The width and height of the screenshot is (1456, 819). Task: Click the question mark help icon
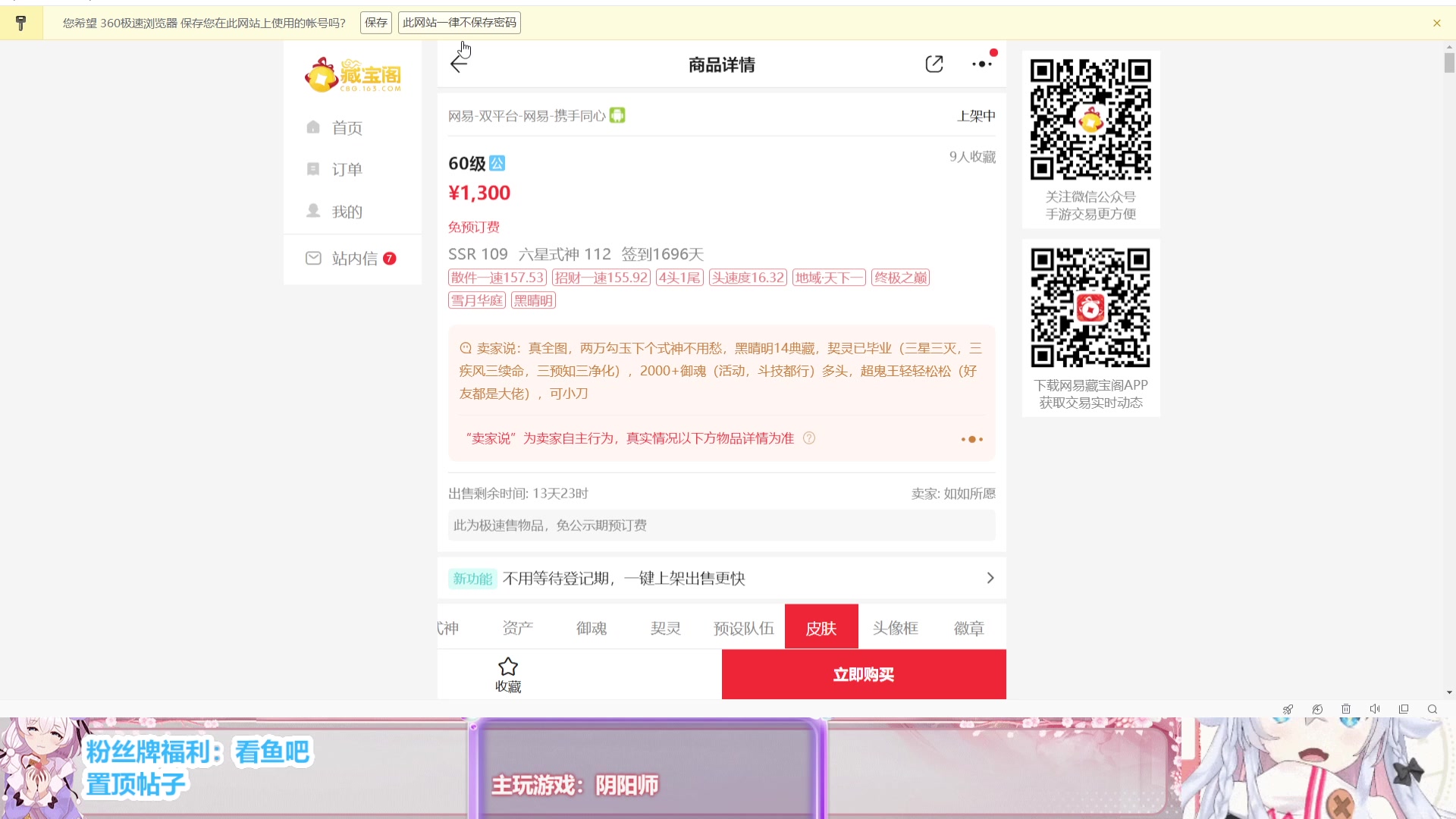(809, 438)
